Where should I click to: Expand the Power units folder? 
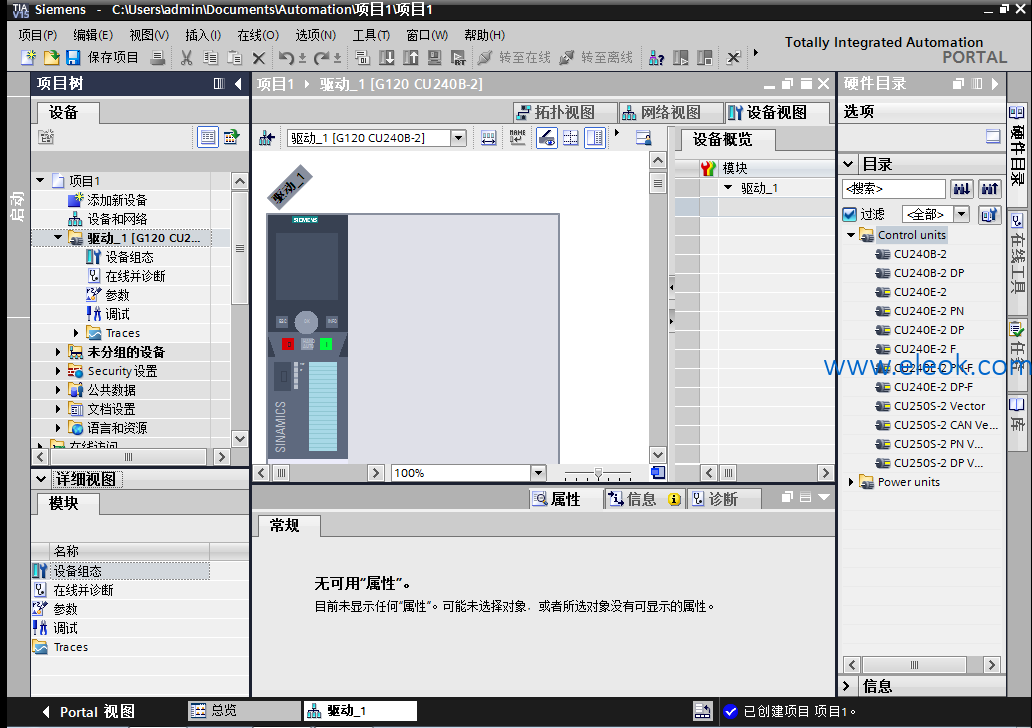click(850, 482)
